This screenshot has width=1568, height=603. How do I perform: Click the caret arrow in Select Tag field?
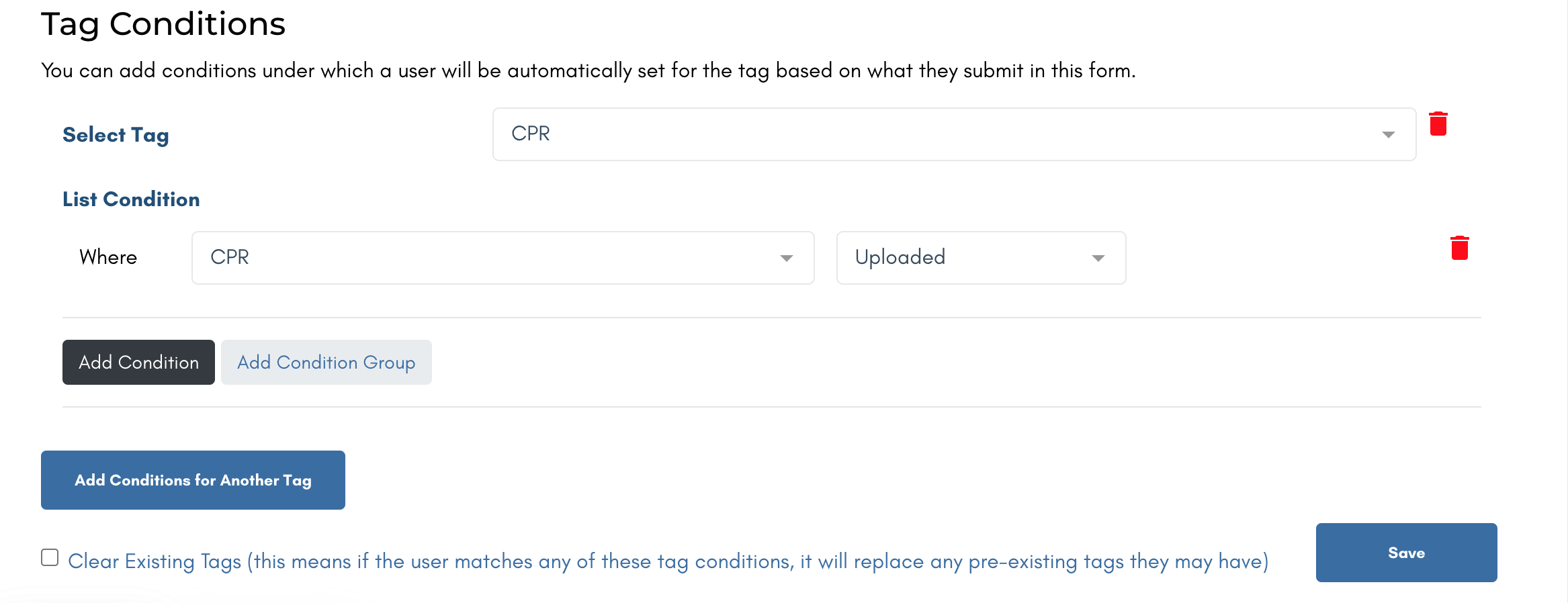point(1388,135)
